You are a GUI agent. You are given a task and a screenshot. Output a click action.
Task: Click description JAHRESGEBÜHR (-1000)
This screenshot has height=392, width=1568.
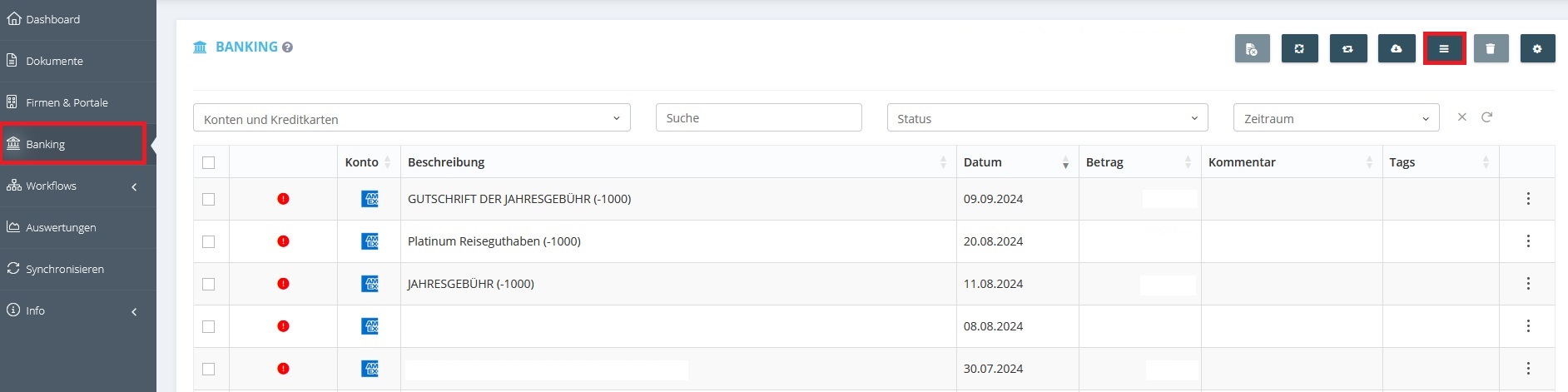(x=471, y=284)
